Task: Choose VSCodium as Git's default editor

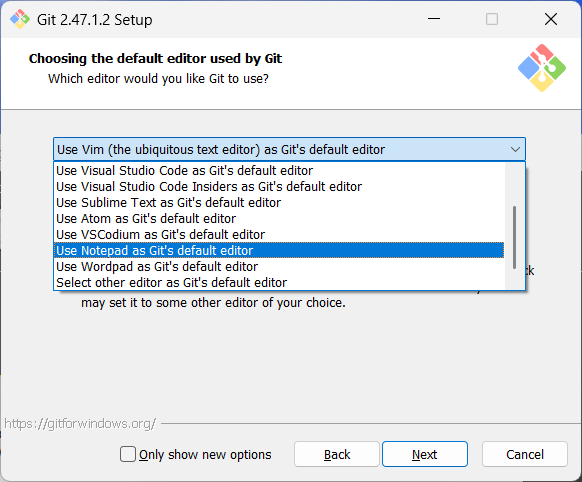Action: coord(279,235)
